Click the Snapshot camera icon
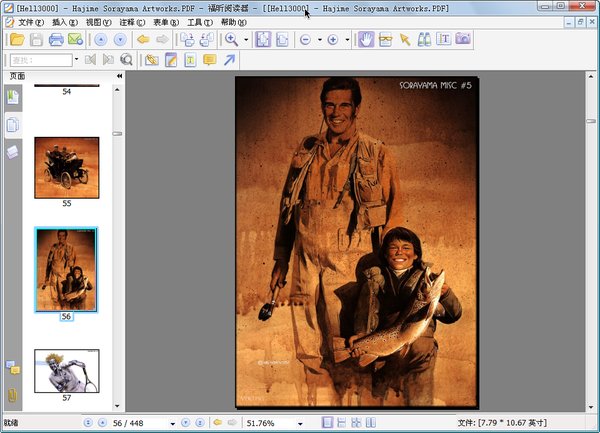Viewport: 600px width, 433px height. 463,40
